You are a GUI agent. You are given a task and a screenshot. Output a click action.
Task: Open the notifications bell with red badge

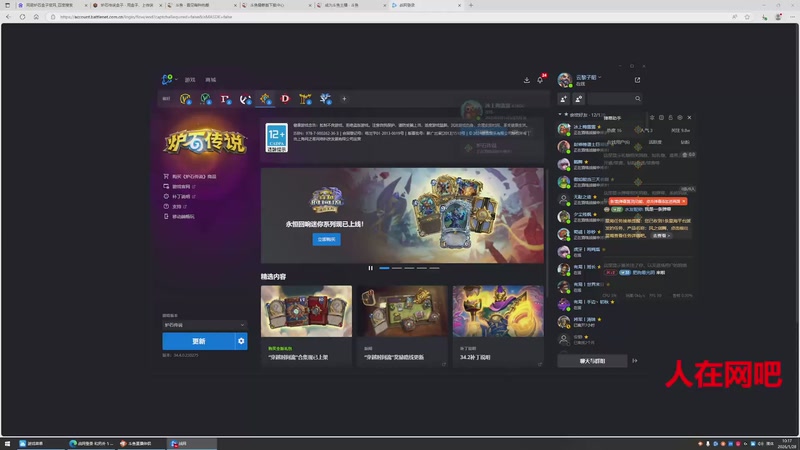click(541, 79)
